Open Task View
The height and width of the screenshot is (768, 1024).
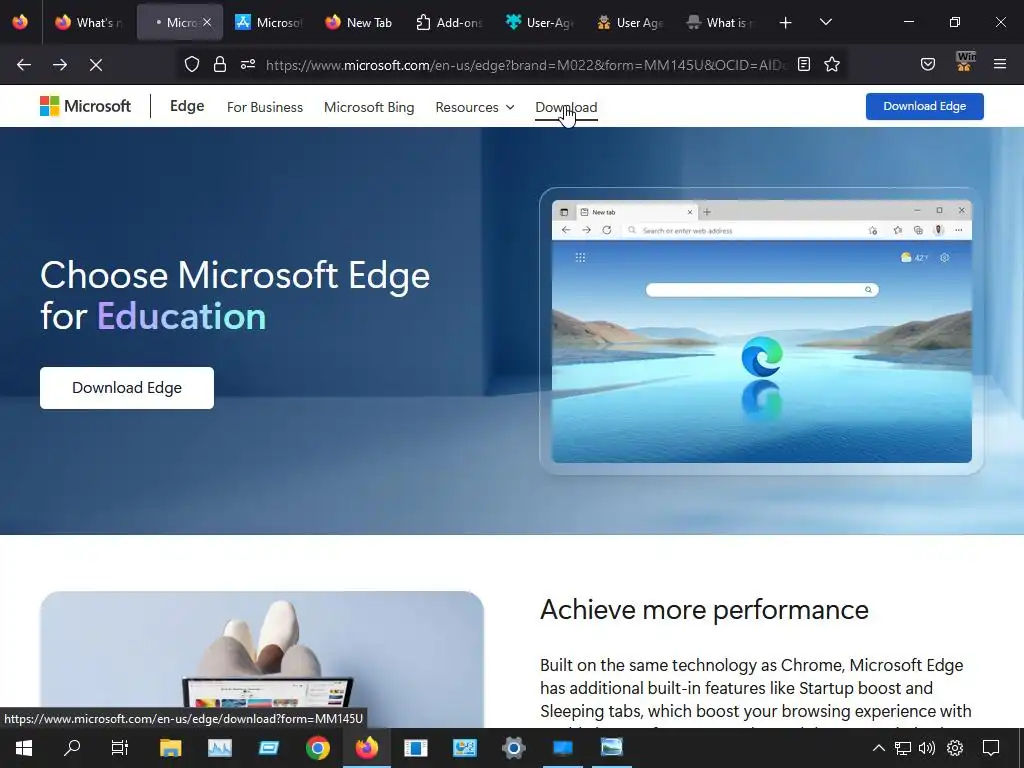coord(120,748)
